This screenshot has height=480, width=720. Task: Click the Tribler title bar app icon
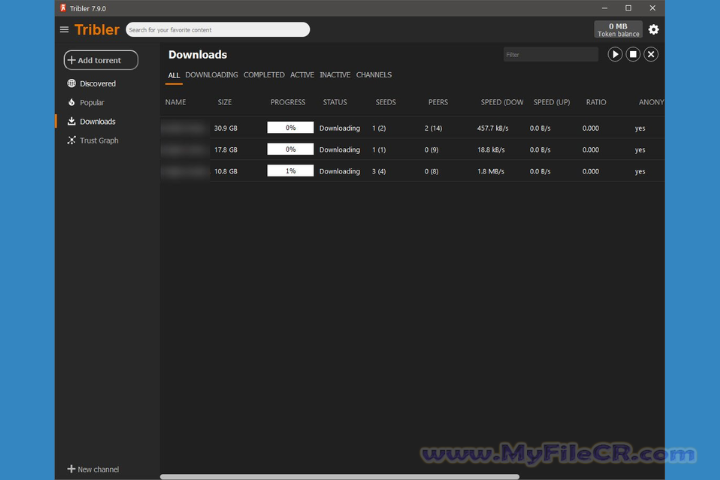[x=63, y=8]
